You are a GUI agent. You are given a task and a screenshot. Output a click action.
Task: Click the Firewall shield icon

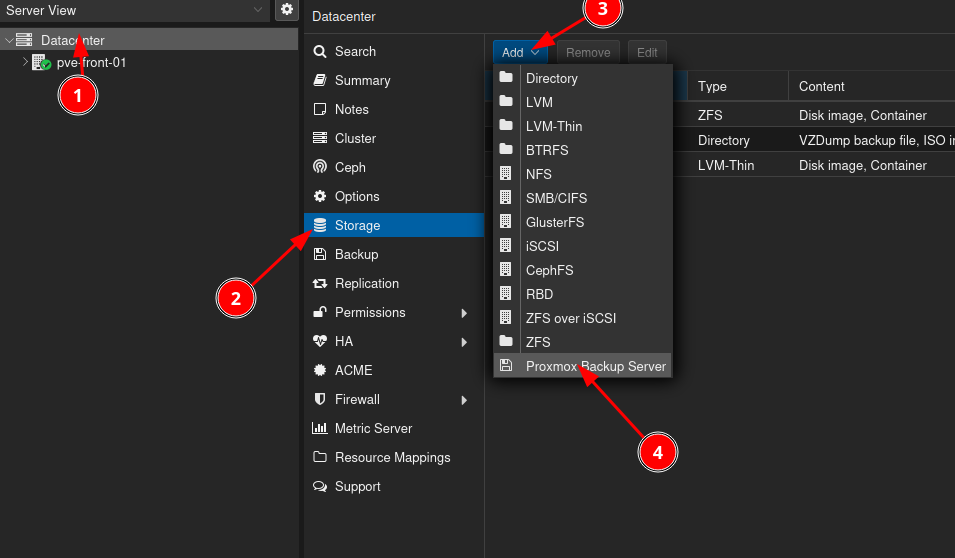[320, 399]
